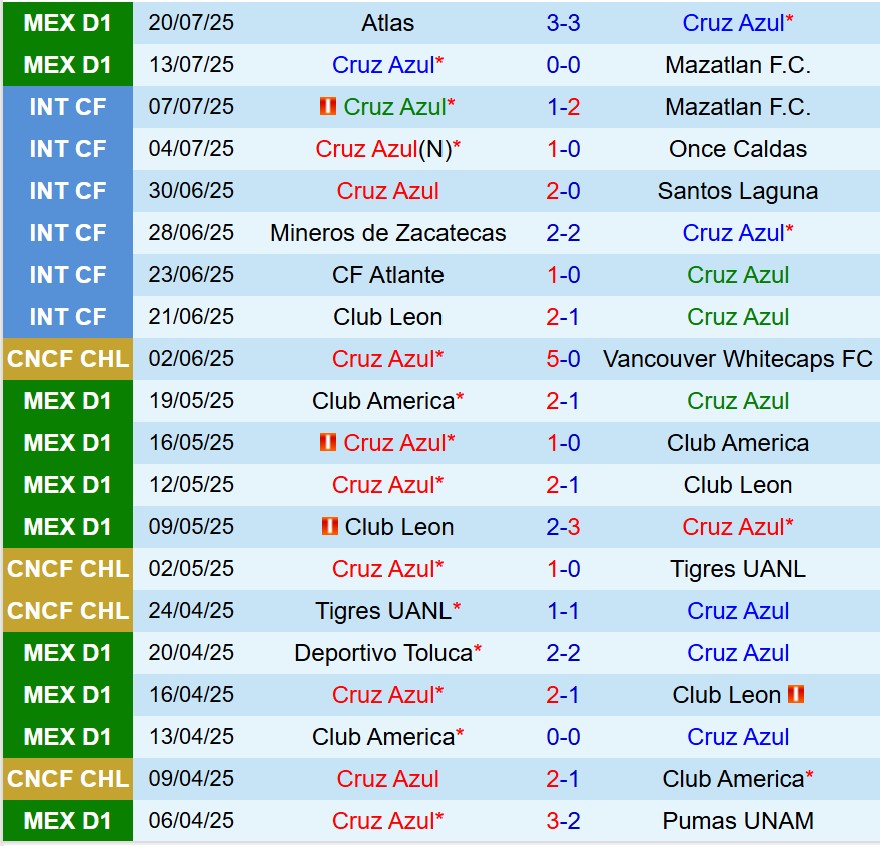Click red card icon after Club Leon on 16/04/25
880x846 pixels.
[796, 695]
